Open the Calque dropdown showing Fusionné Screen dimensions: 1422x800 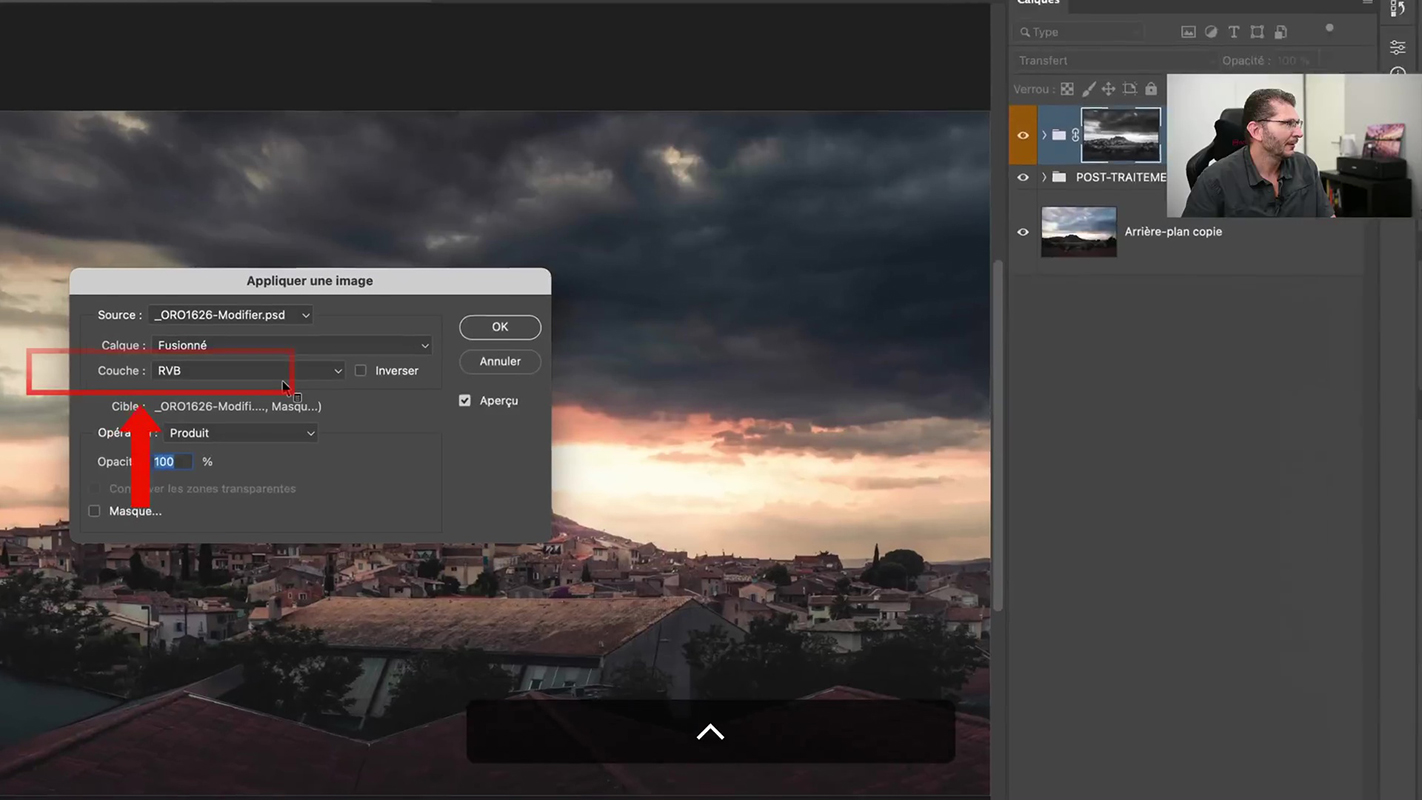pos(292,346)
